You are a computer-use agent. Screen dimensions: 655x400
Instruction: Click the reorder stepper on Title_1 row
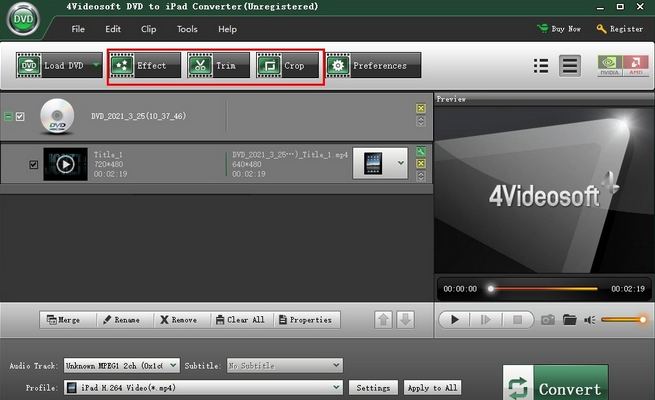421,176
